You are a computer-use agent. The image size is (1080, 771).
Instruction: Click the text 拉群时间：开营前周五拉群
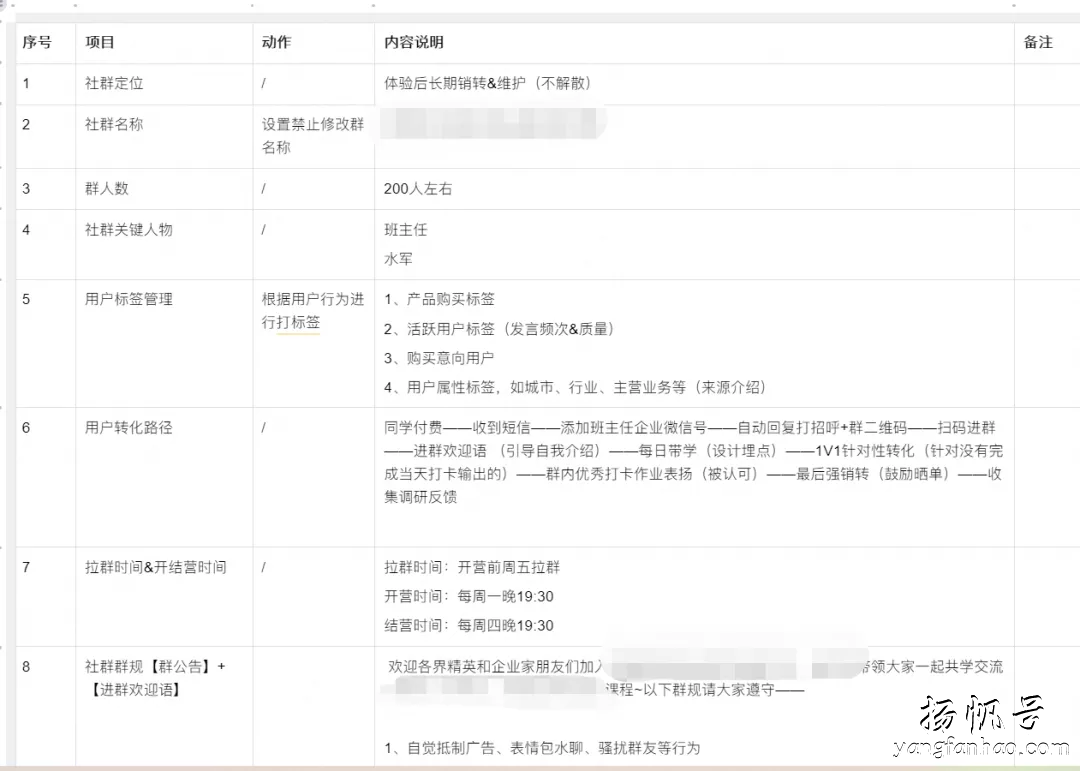click(x=470, y=567)
